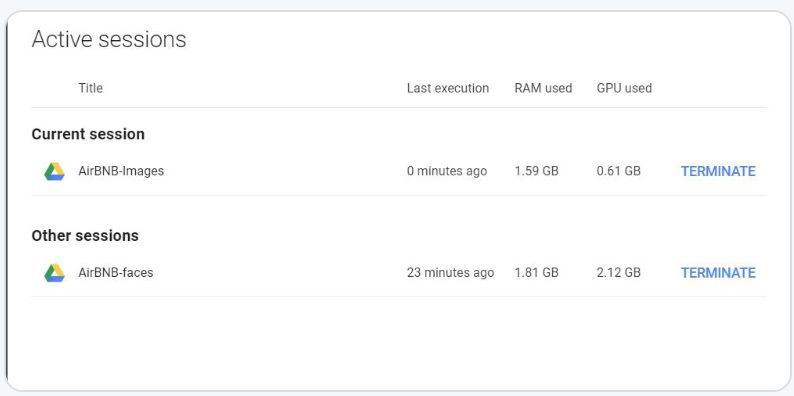Click the RAM used column header
The height and width of the screenshot is (396, 794).
(x=543, y=88)
